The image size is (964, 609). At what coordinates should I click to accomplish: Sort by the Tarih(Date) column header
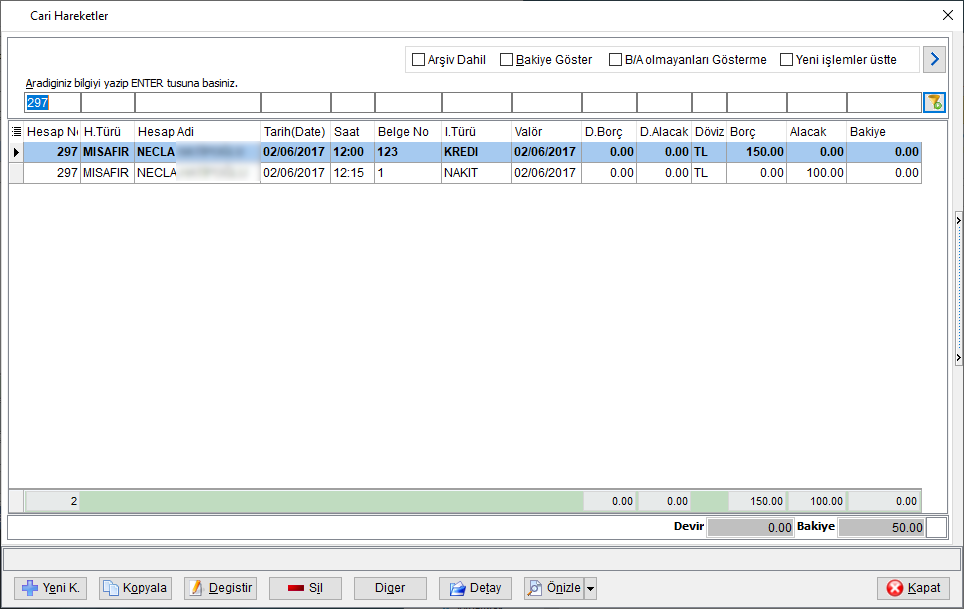[296, 132]
